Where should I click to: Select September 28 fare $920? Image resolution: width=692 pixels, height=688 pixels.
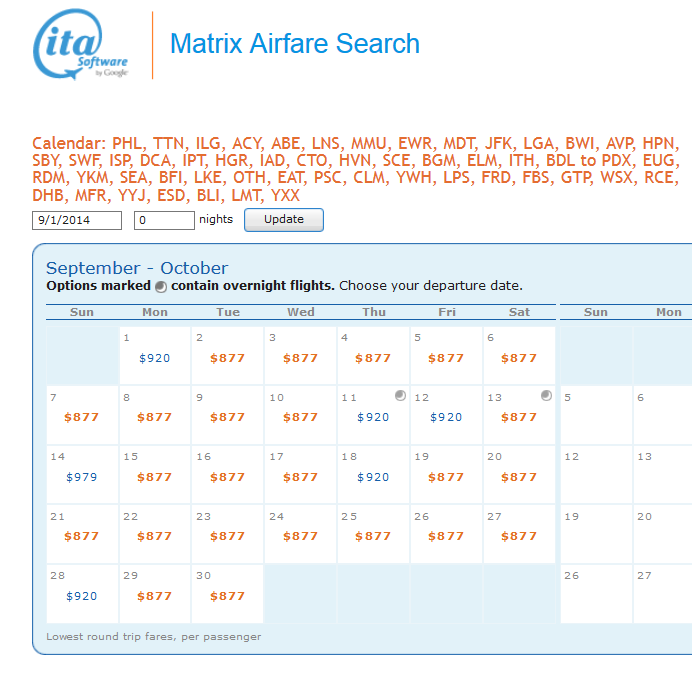coord(81,596)
